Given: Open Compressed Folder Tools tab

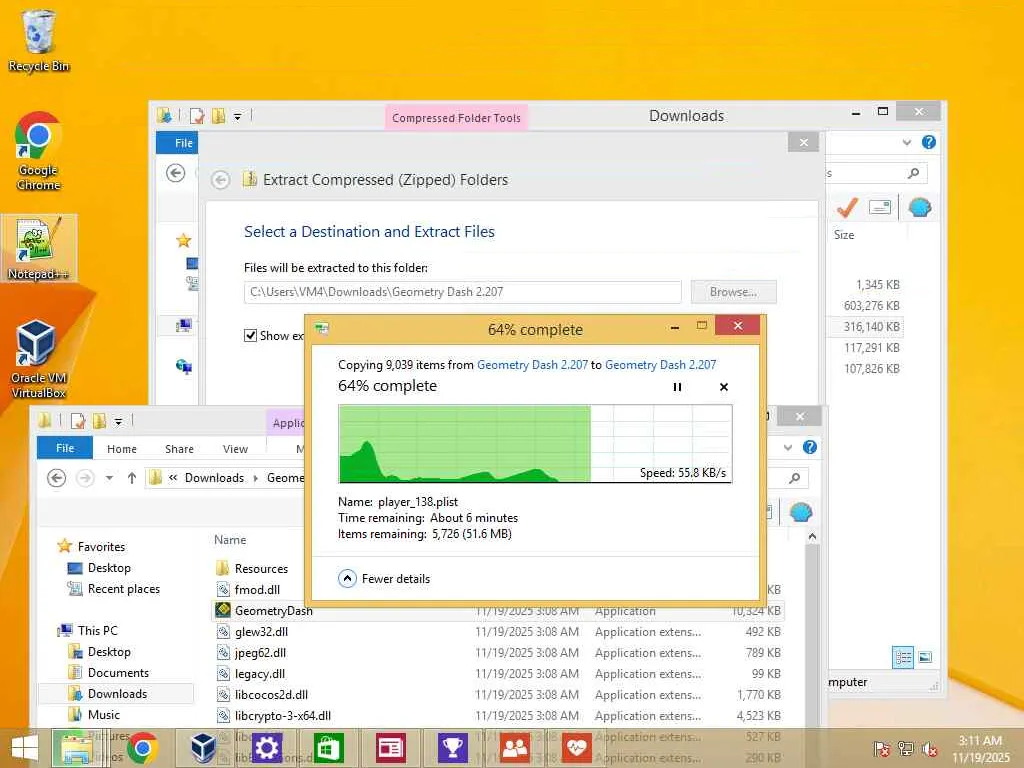Looking at the screenshot, I should (456, 118).
